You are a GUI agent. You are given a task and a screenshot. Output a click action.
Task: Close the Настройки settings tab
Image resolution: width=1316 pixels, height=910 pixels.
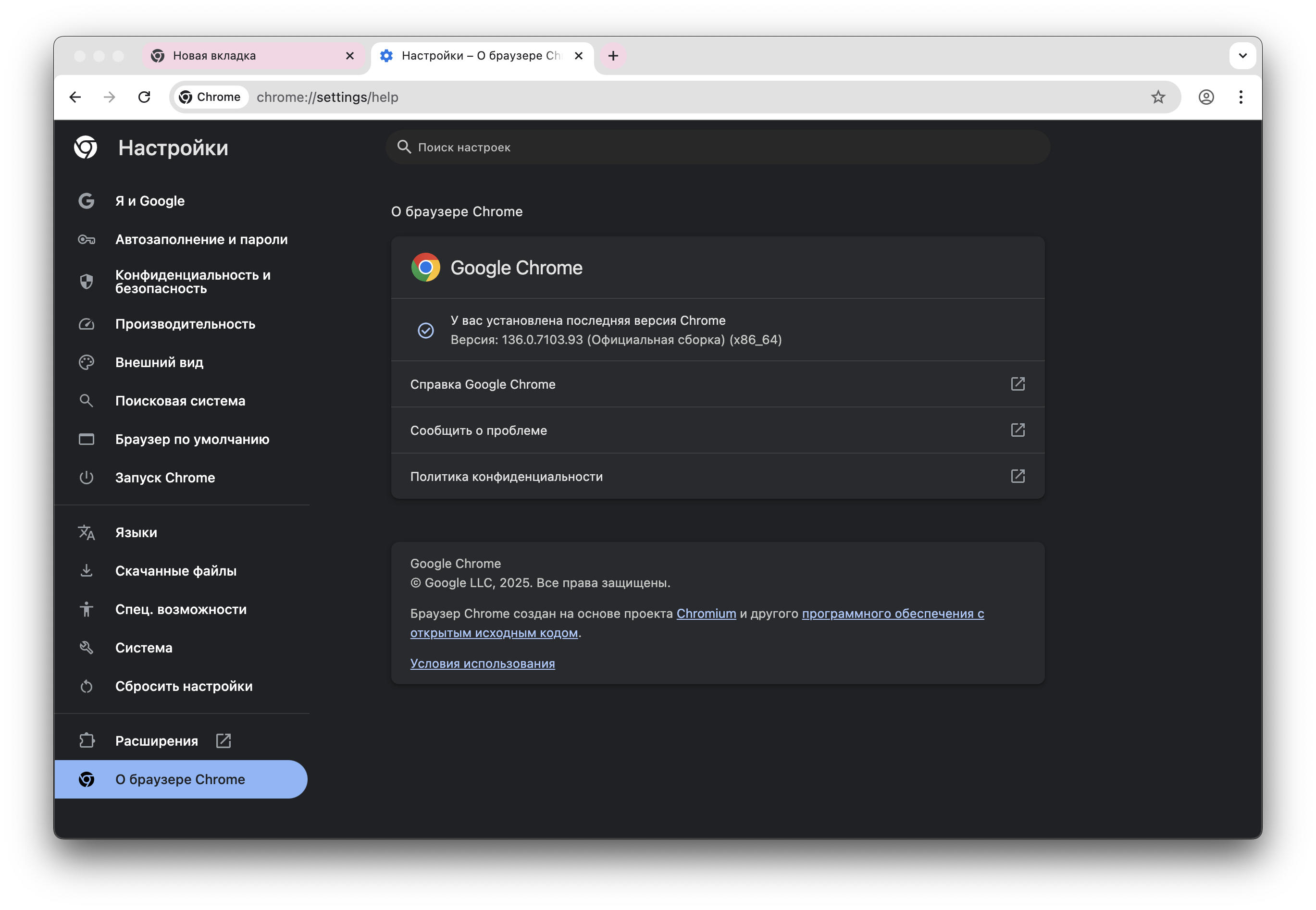click(x=578, y=55)
